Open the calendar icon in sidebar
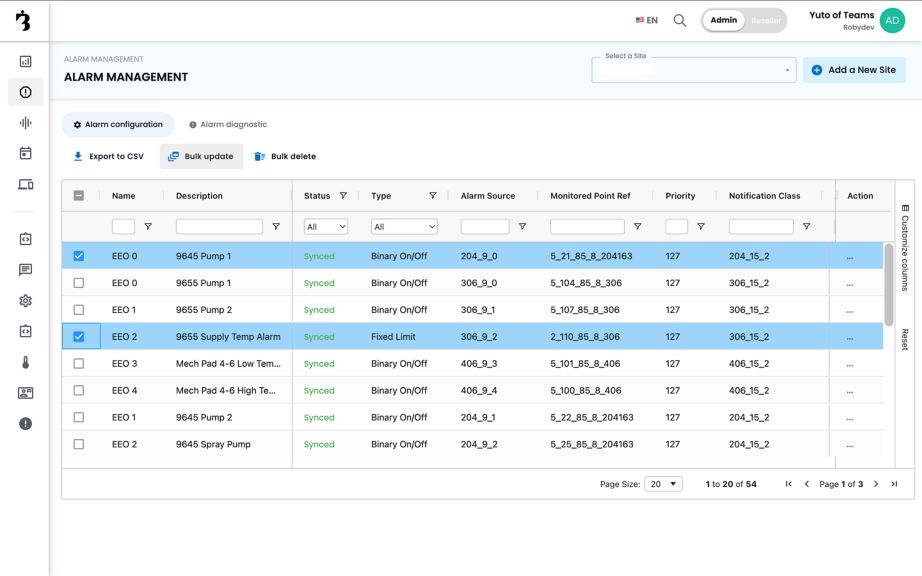The width and height of the screenshot is (922, 576). coord(25,153)
